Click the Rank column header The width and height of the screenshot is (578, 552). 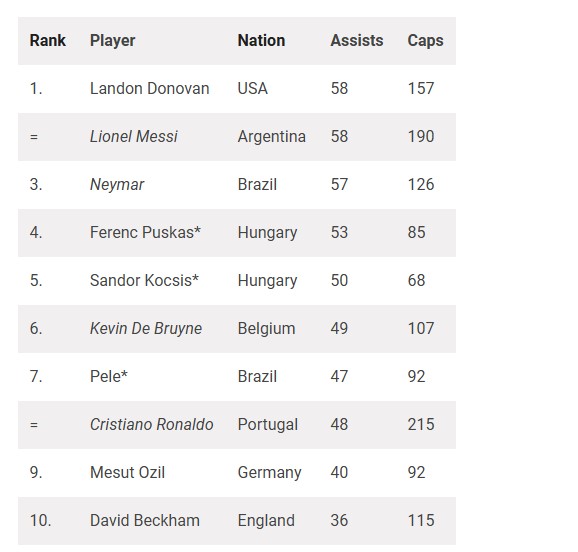pyautogui.click(x=48, y=41)
